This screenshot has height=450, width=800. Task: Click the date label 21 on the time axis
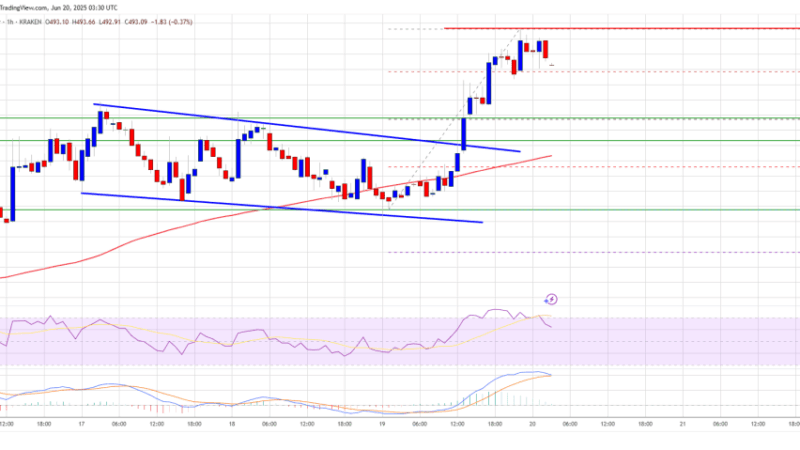[683, 424]
